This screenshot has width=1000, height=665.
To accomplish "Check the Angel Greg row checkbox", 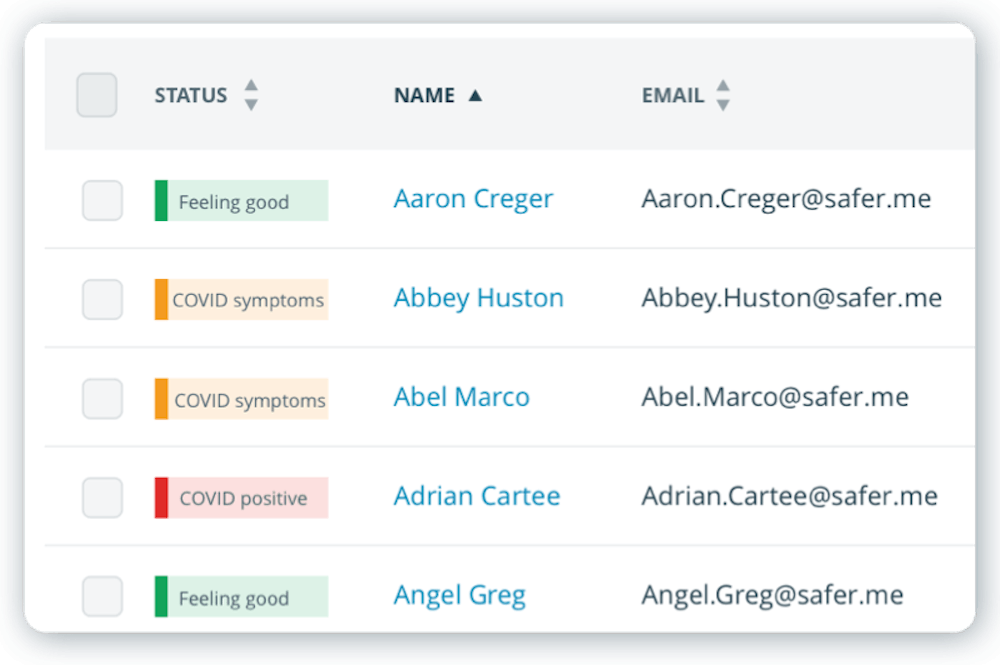I will (102, 596).
